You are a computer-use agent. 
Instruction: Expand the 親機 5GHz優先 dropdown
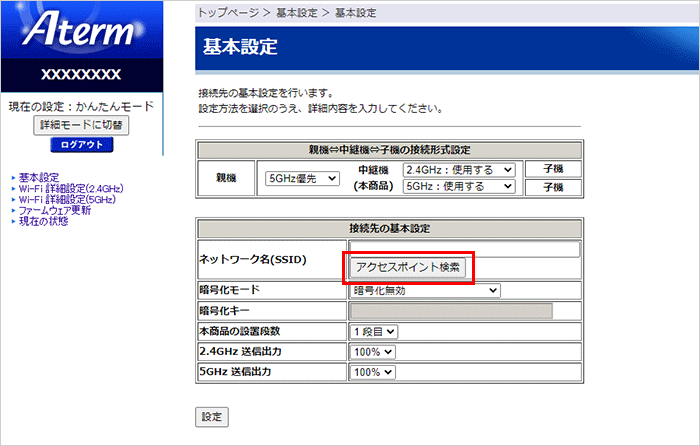click(300, 179)
